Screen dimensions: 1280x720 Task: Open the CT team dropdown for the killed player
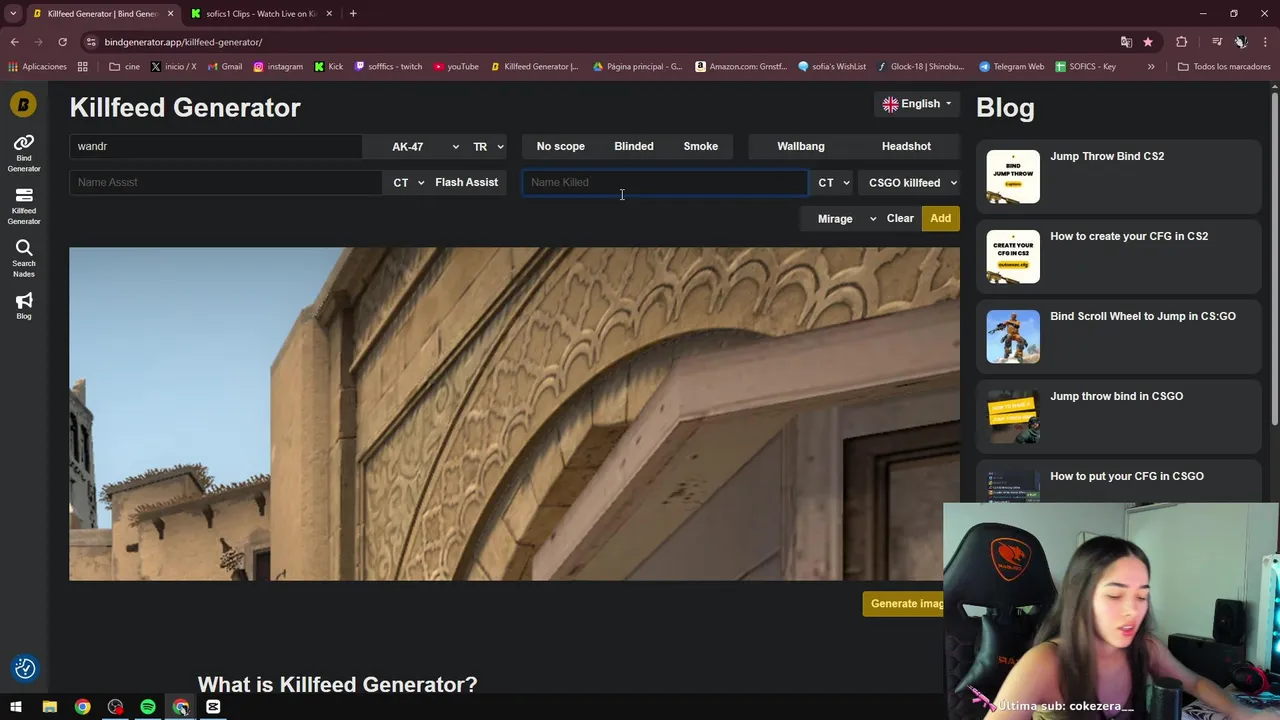(x=833, y=182)
